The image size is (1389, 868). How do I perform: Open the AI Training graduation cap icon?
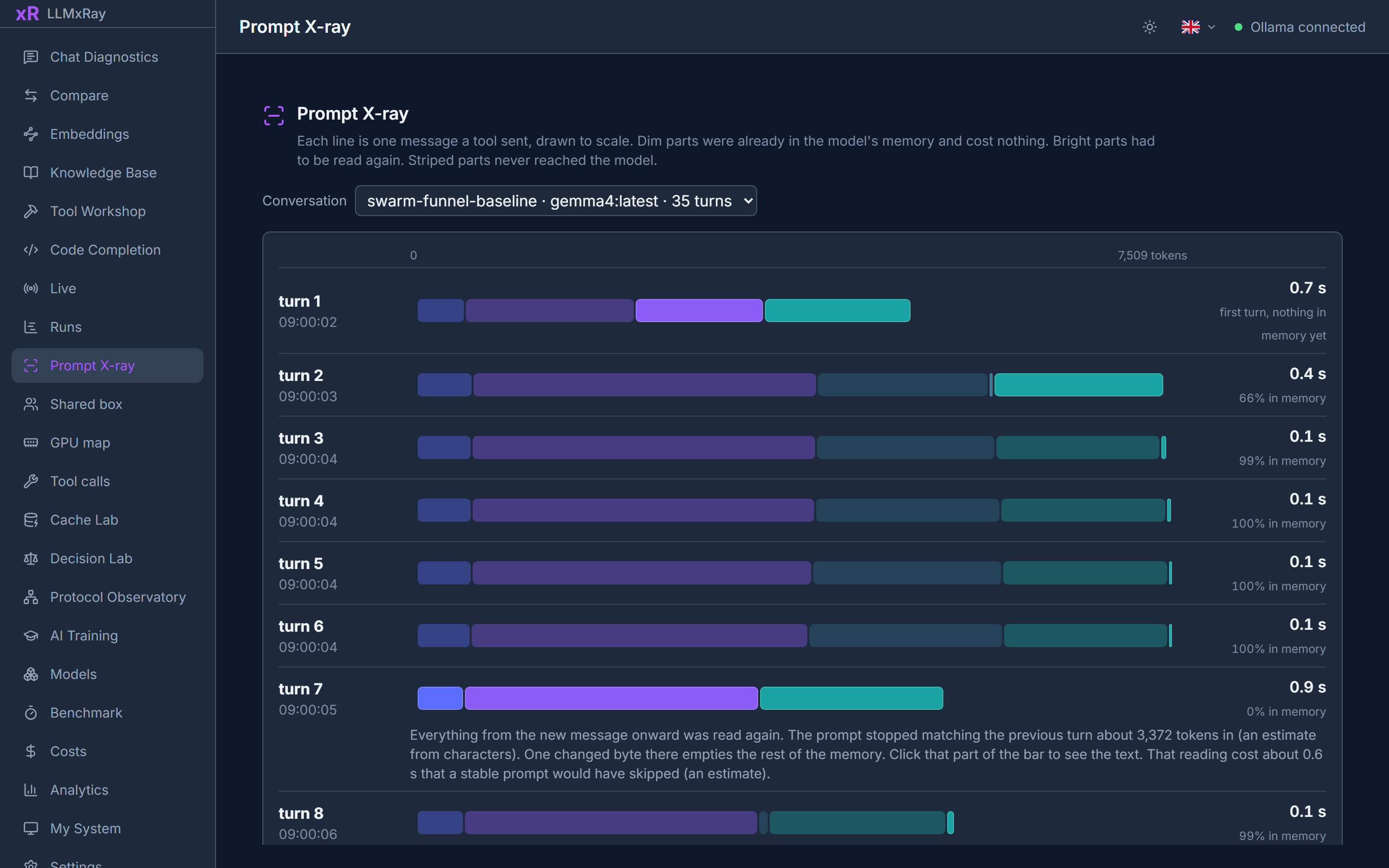[31, 636]
